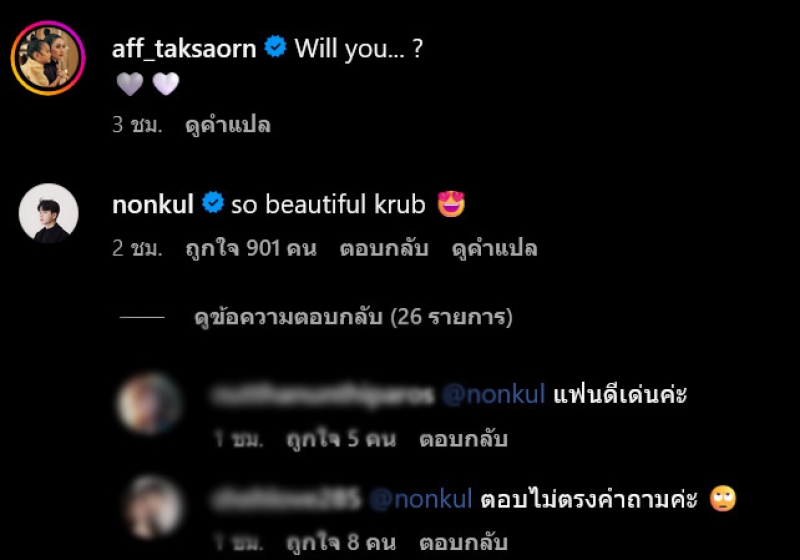Click the aff_taksaorn username

coord(184,49)
